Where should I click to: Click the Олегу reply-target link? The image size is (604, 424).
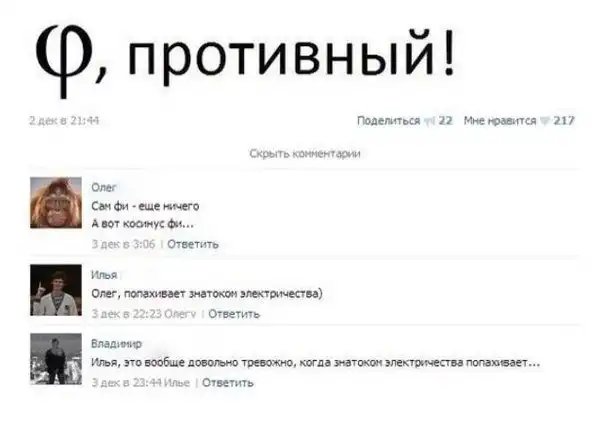[180, 314]
